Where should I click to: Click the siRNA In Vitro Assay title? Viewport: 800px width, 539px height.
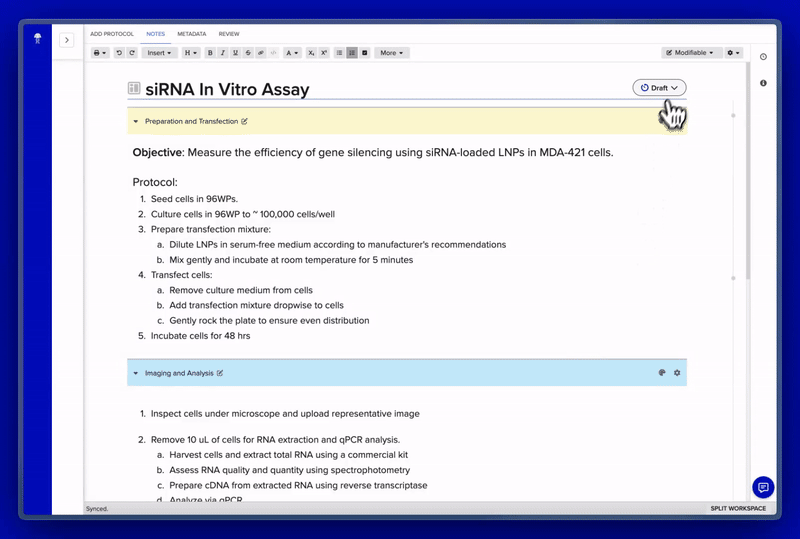point(227,89)
